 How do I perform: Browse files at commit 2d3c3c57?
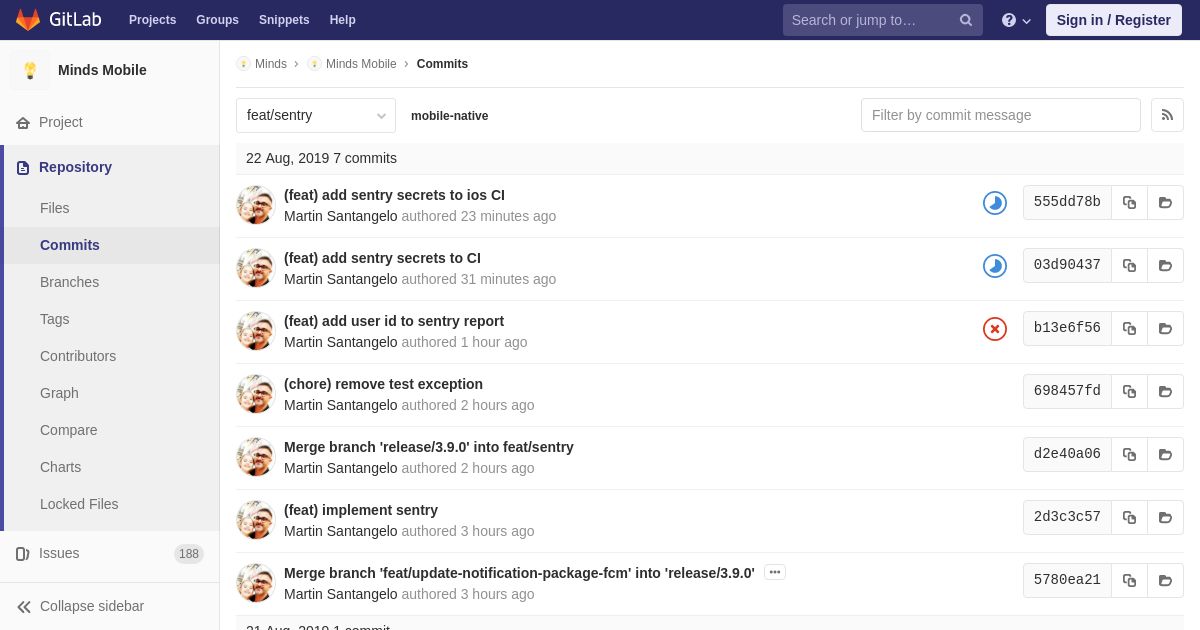point(1165,517)
